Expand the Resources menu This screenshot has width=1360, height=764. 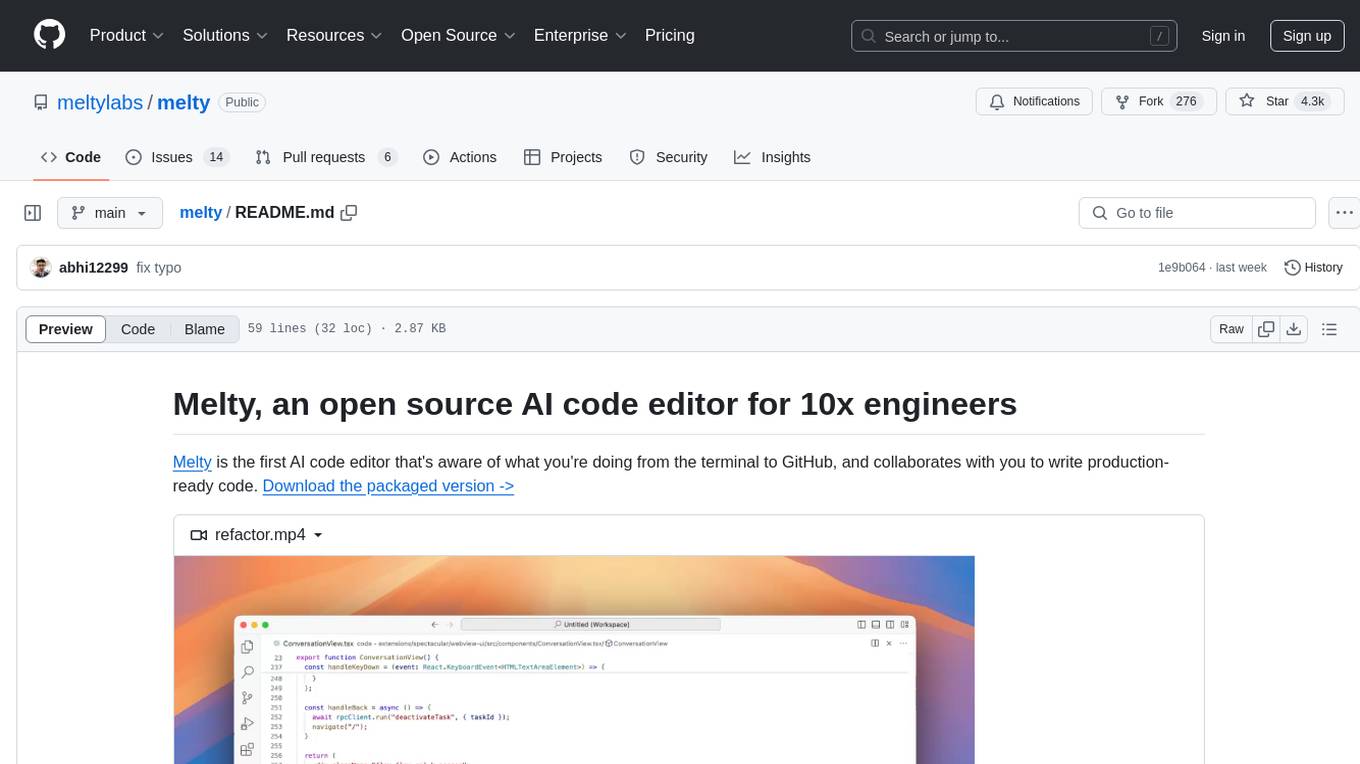pos(334,35)
